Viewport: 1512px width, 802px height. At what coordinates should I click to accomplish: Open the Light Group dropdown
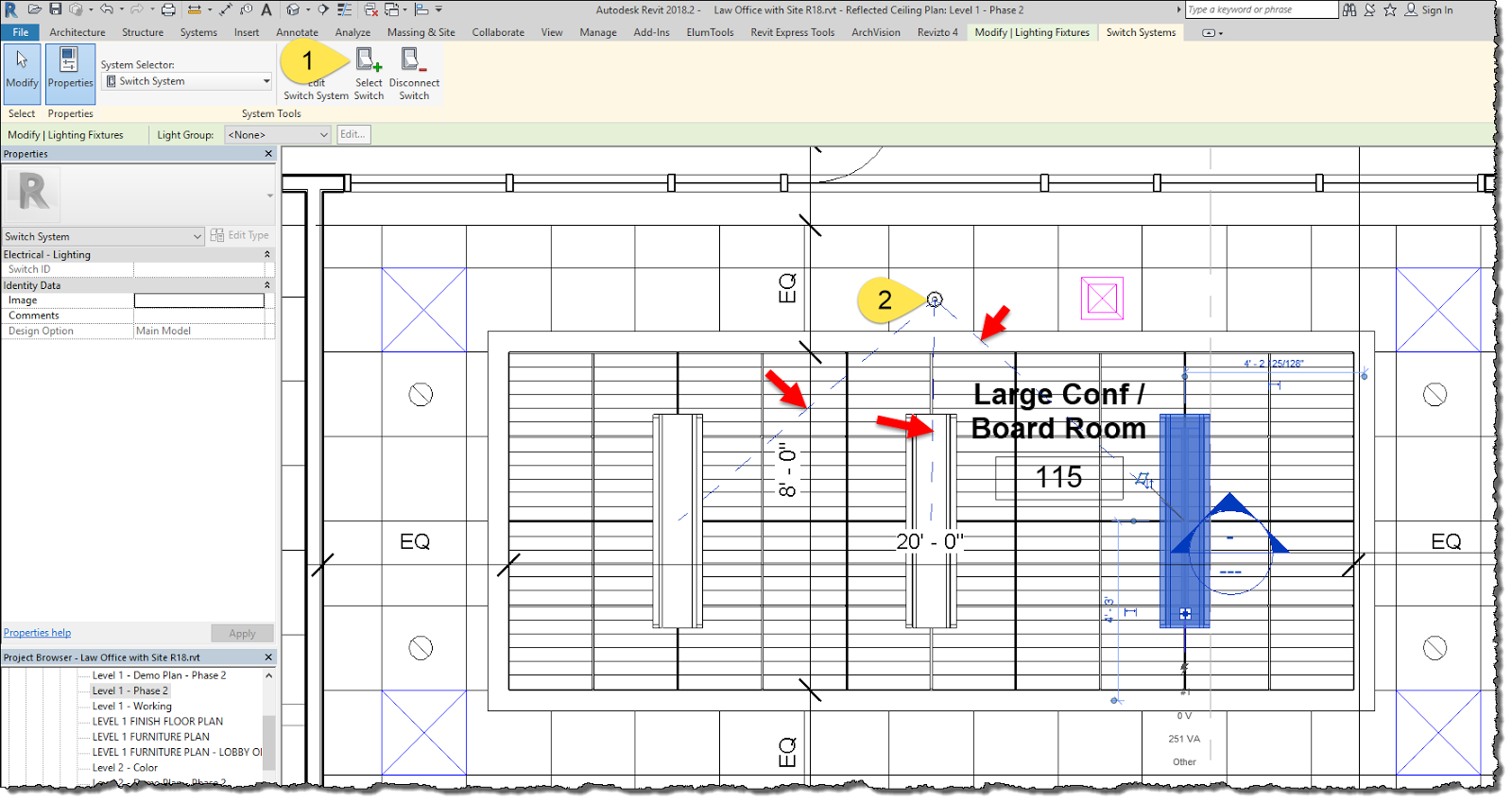click(278, 135)
